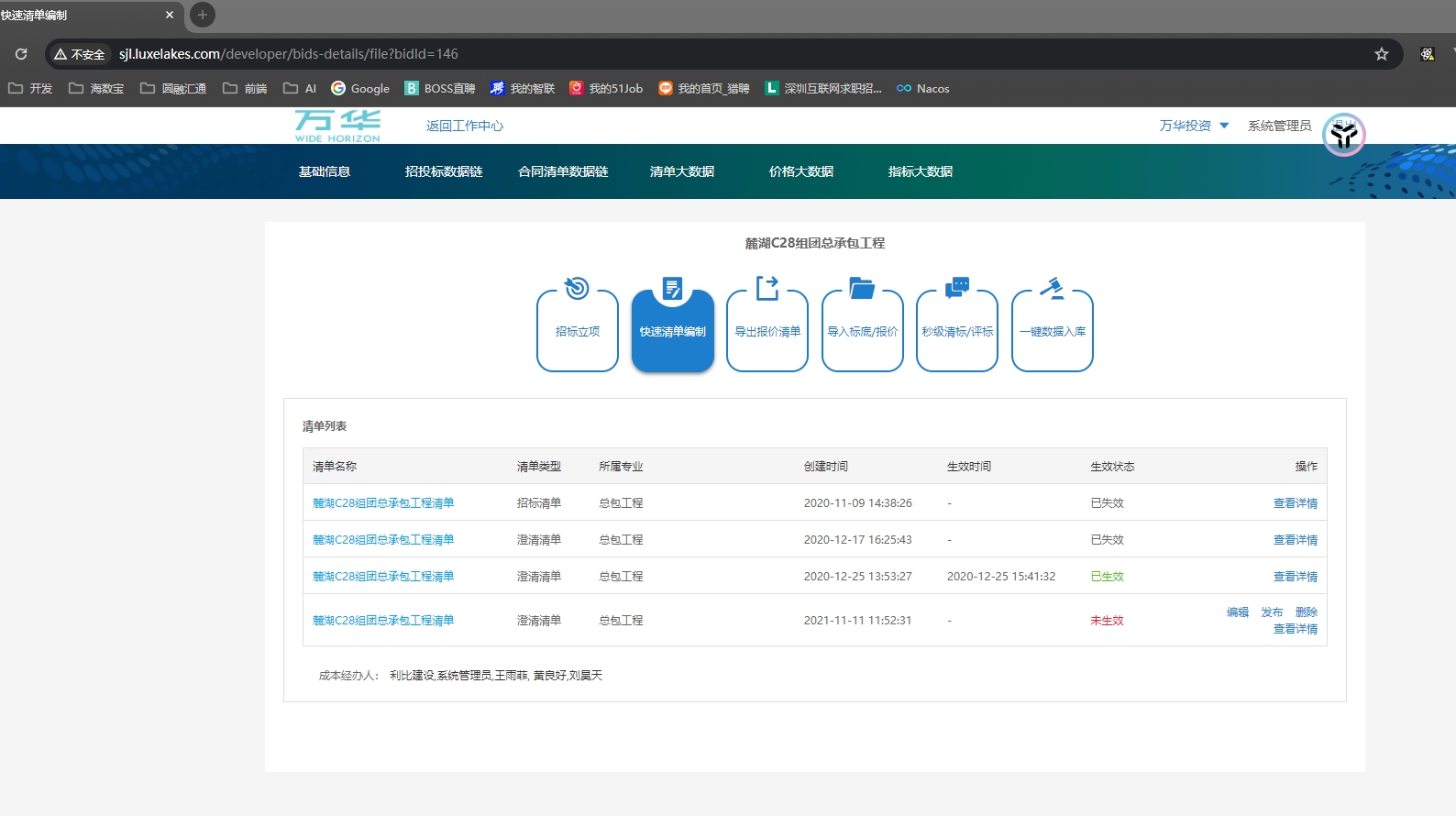Viewport: 1456px width, 816px height.
Task: Reload the page with refresh icon
Action: (x=21, y=54)
